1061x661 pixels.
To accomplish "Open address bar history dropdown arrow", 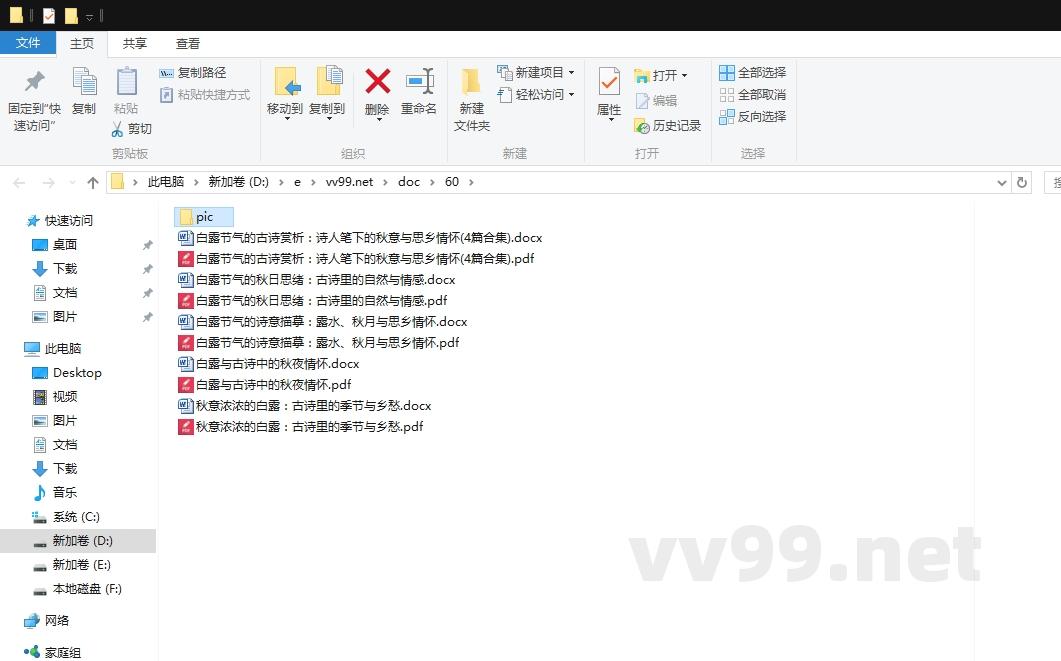I will 1002,182.
